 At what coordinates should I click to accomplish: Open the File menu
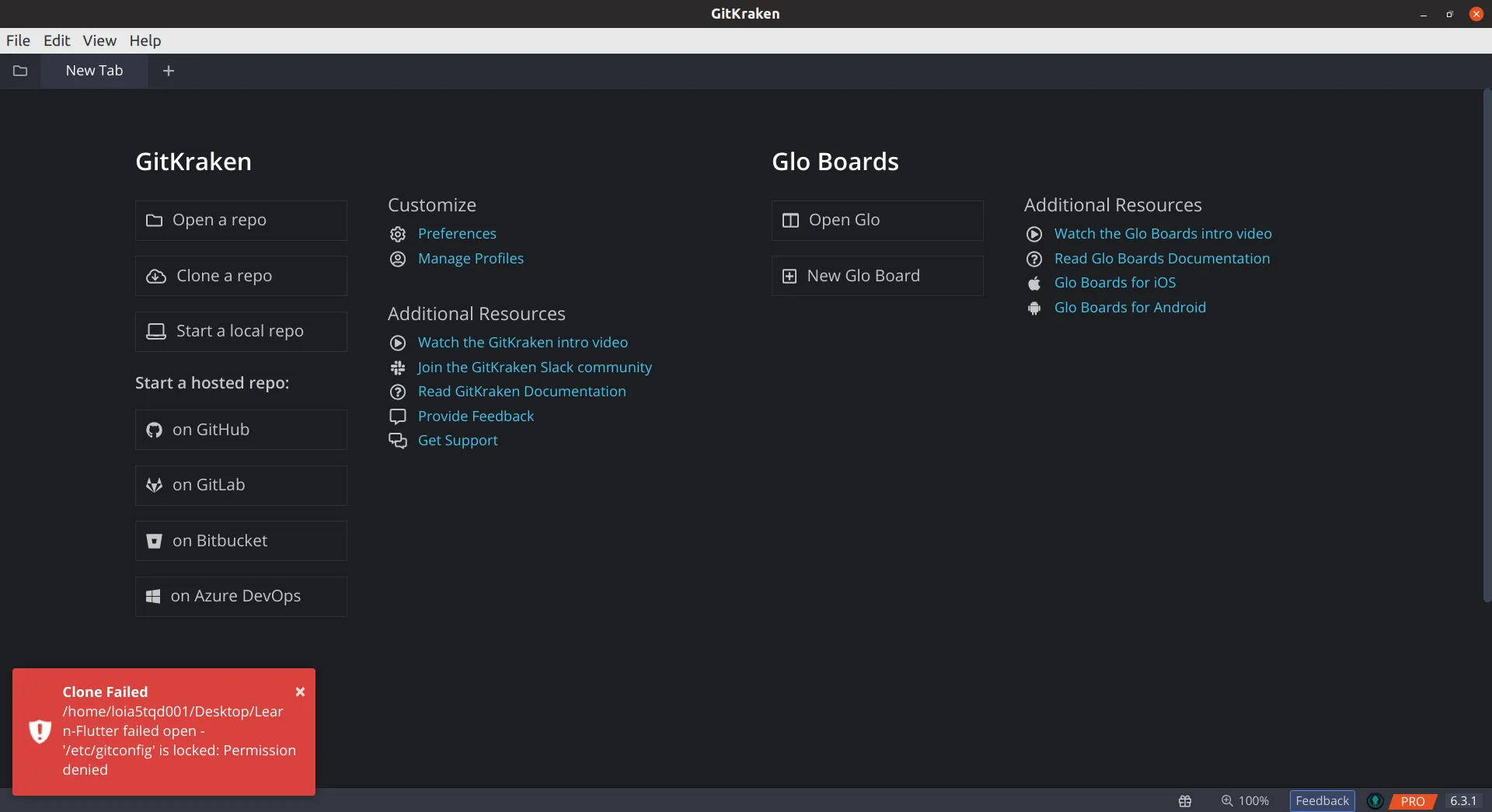(18, 40)
